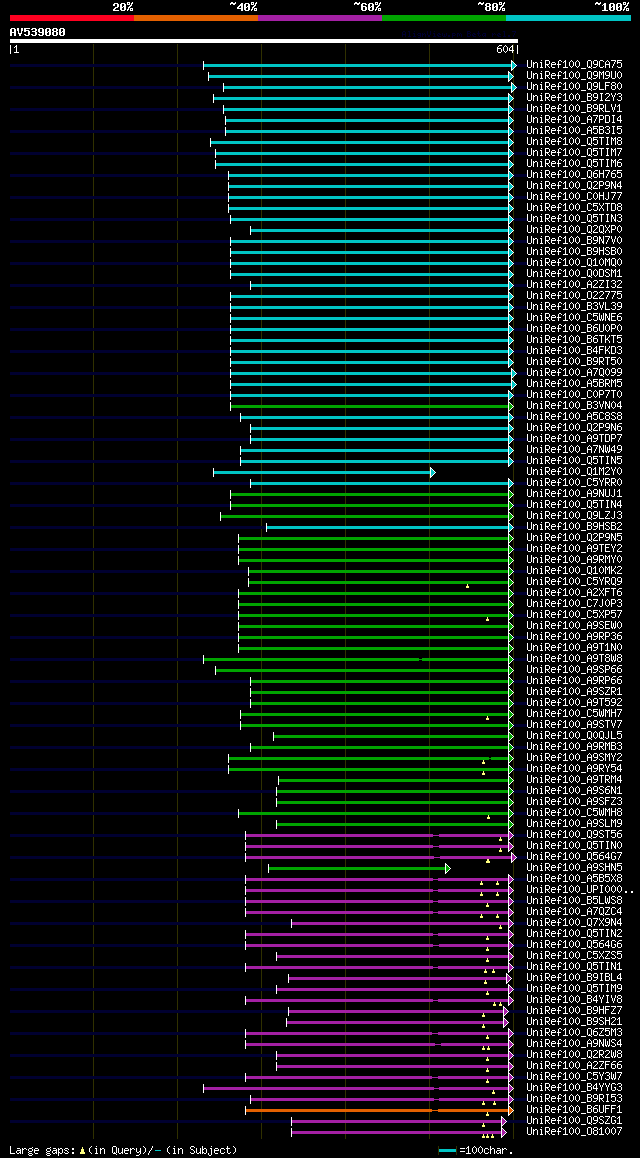Select label UniRef100_B3VN04

pyautogui.click(x=574, y=405)
